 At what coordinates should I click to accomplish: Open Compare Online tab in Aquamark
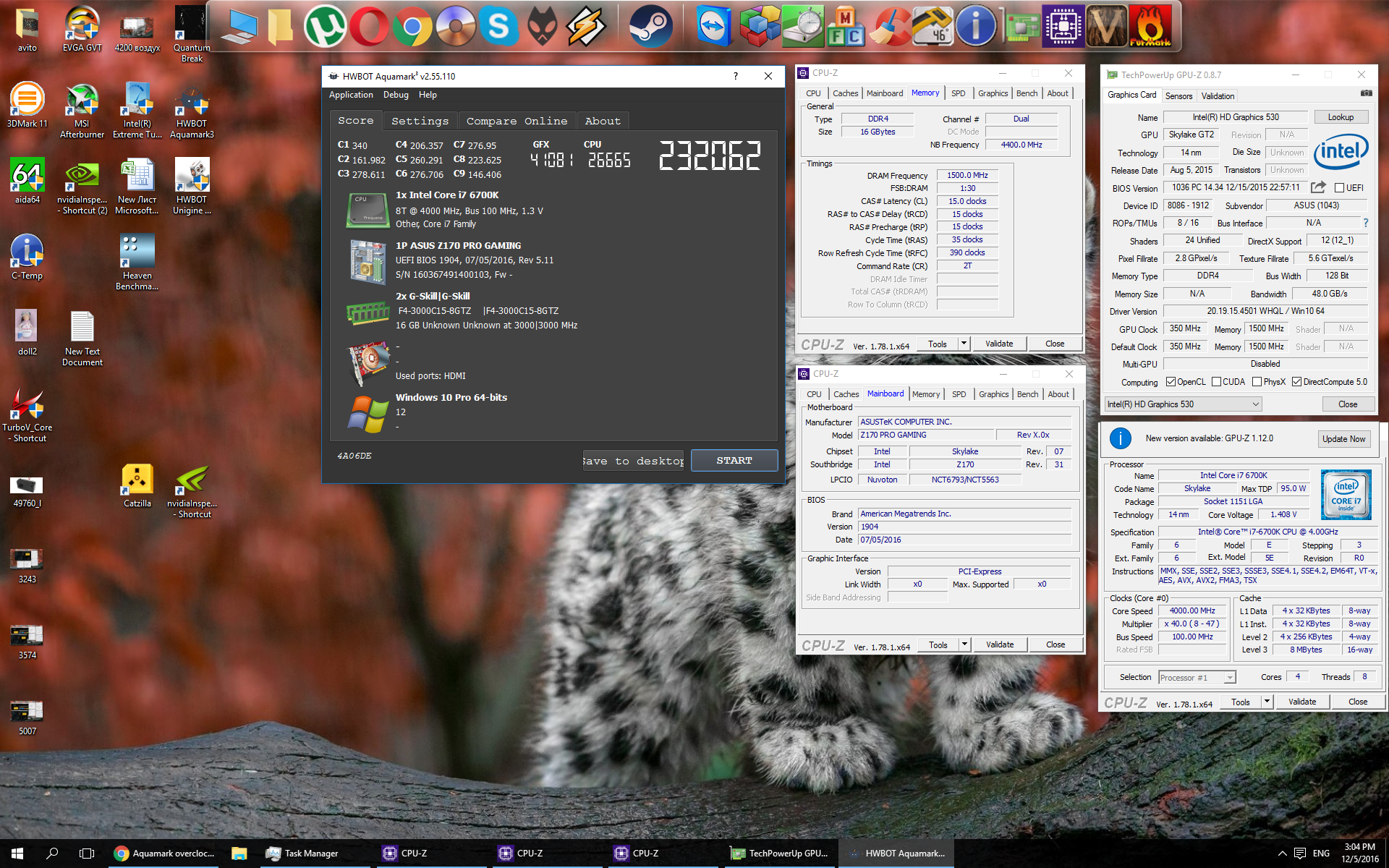click(517, 121)
